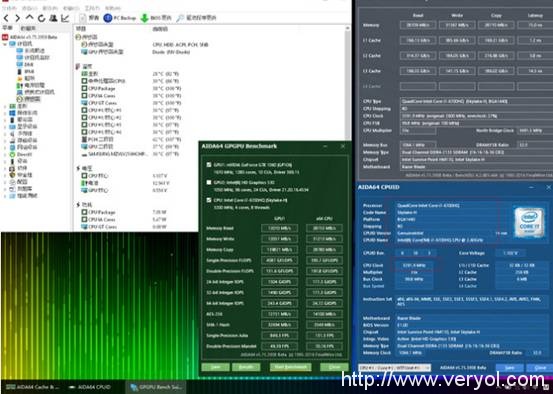The image size is (553, 394).
Task: Click the GPU sensor type row icon
Action: click(84, 52)
